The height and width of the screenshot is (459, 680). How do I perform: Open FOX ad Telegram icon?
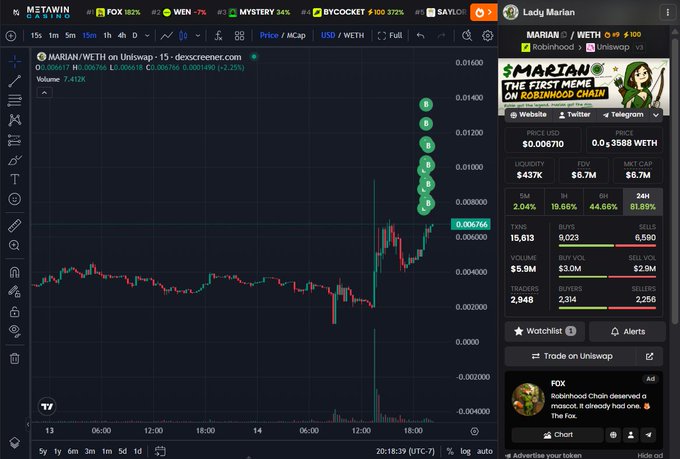648,435
